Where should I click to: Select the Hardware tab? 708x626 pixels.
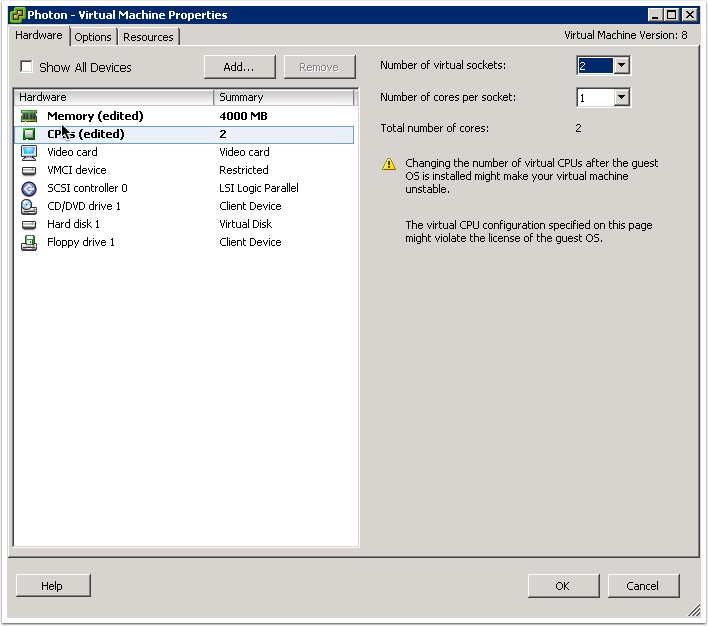pyautogui.click(x=39, y=36)
